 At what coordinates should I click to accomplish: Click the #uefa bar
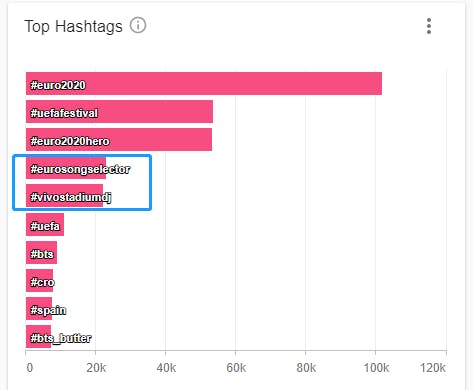45,225
